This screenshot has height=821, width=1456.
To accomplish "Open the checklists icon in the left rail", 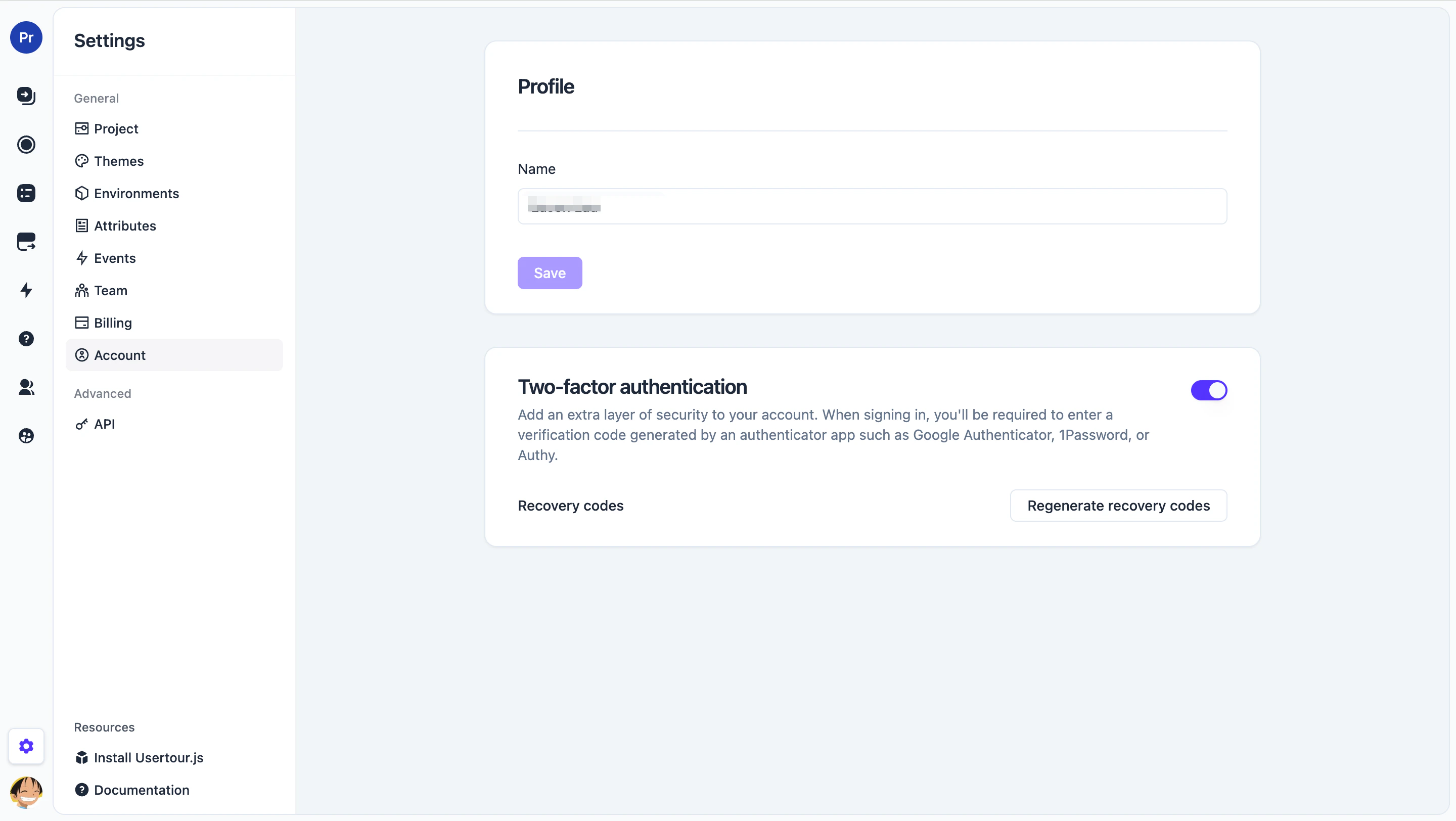I will coord(26,193).
